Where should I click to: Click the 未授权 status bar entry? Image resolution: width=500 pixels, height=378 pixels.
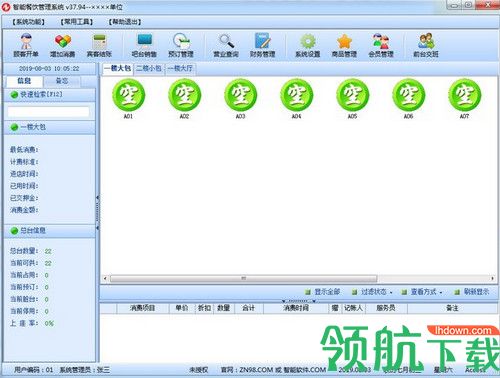(199, 370)
